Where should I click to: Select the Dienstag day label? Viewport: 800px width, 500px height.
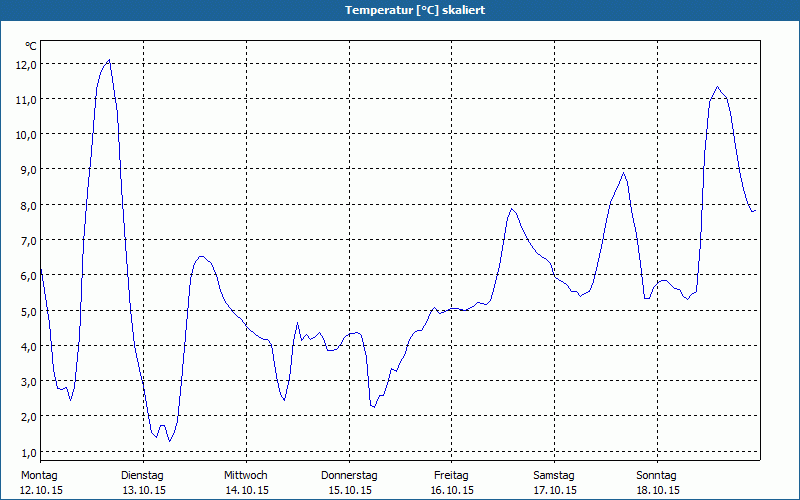click(x=142, y=475)
